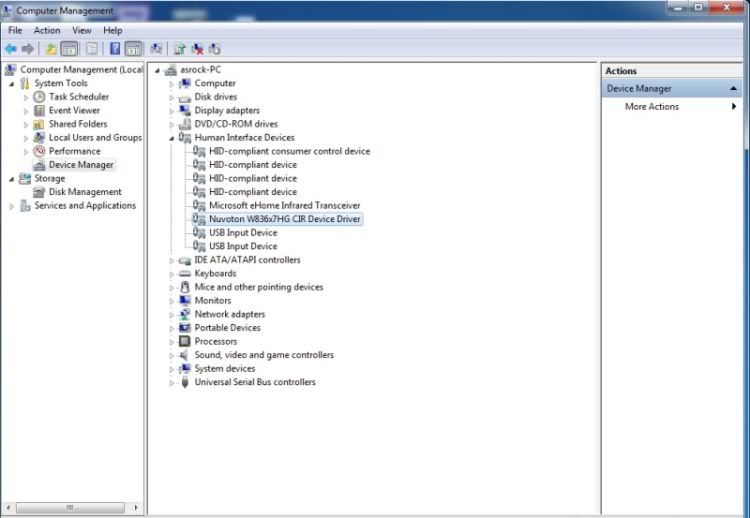
Task: Click left pane scrollbar right arrow
Action: tap(136, 507)
